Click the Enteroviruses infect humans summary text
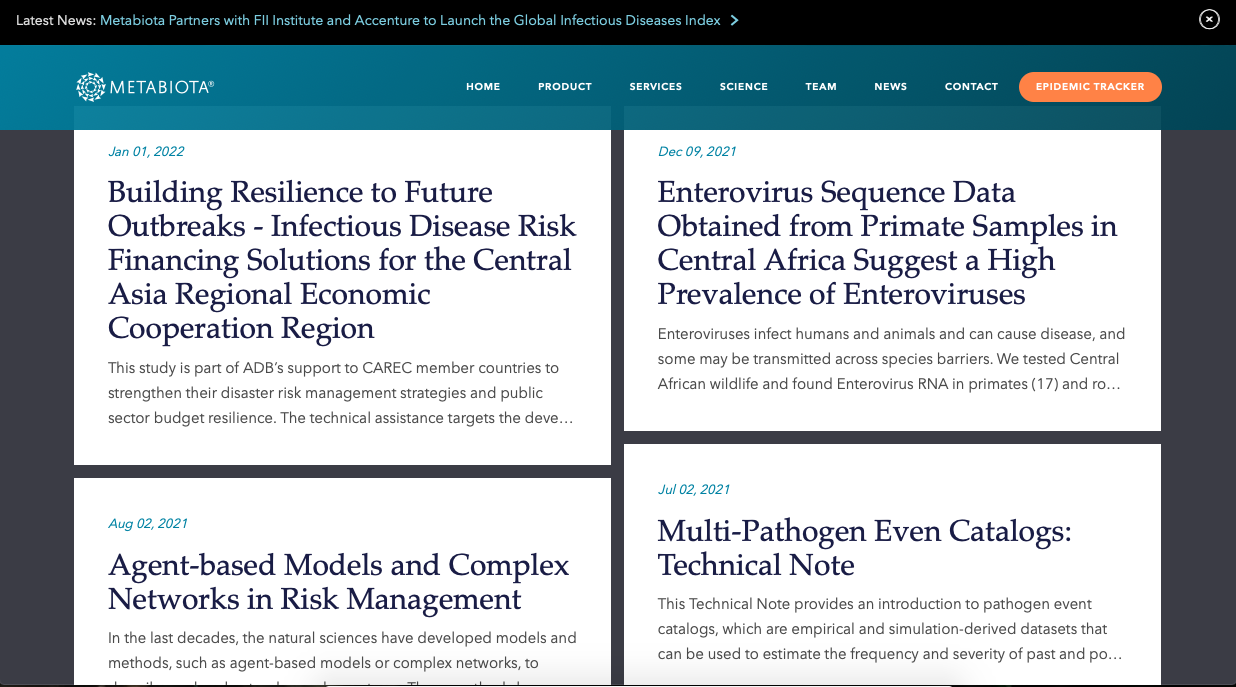 click(x=891, y=359)
